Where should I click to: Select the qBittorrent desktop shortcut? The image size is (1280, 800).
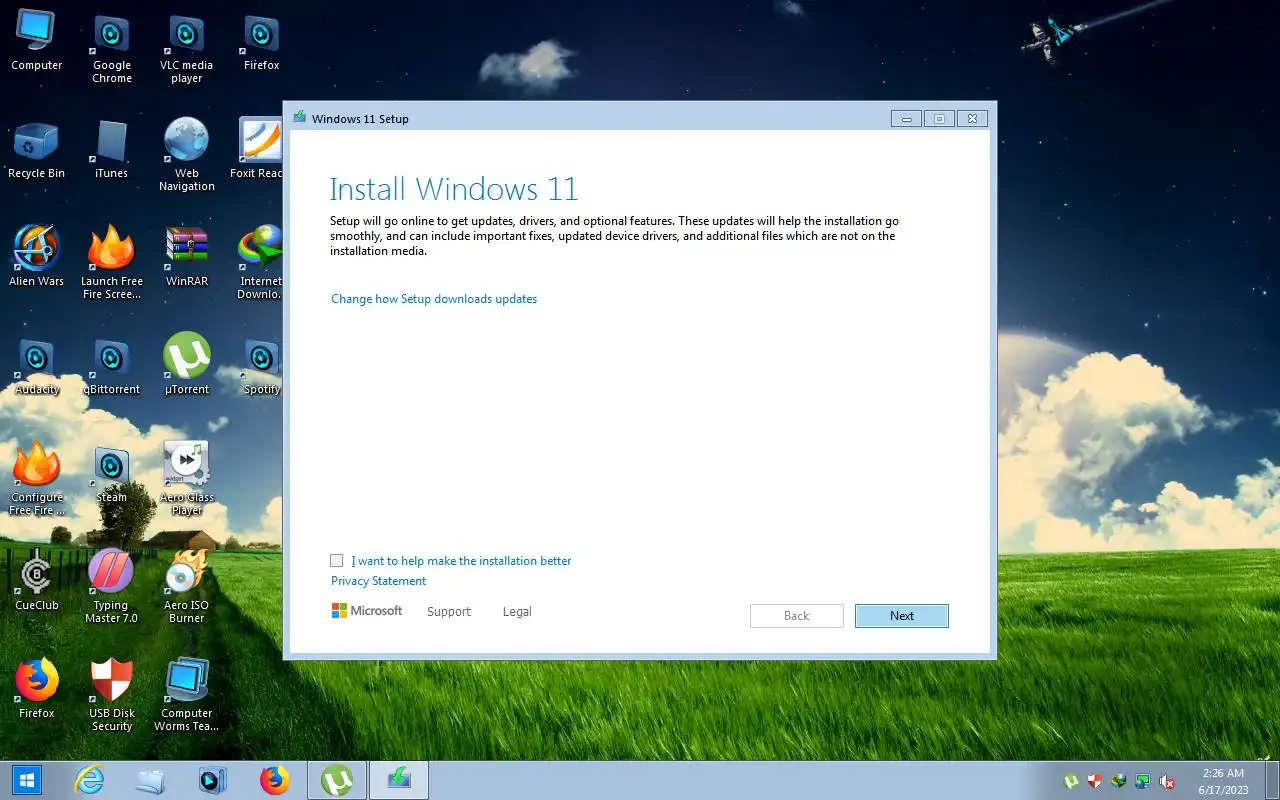111,366
